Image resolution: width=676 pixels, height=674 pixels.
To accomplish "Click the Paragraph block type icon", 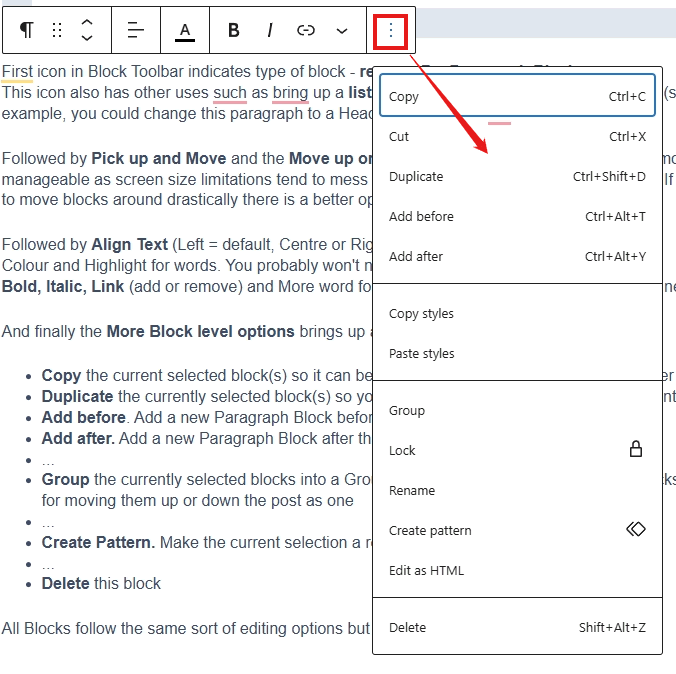I will (27, 30).
